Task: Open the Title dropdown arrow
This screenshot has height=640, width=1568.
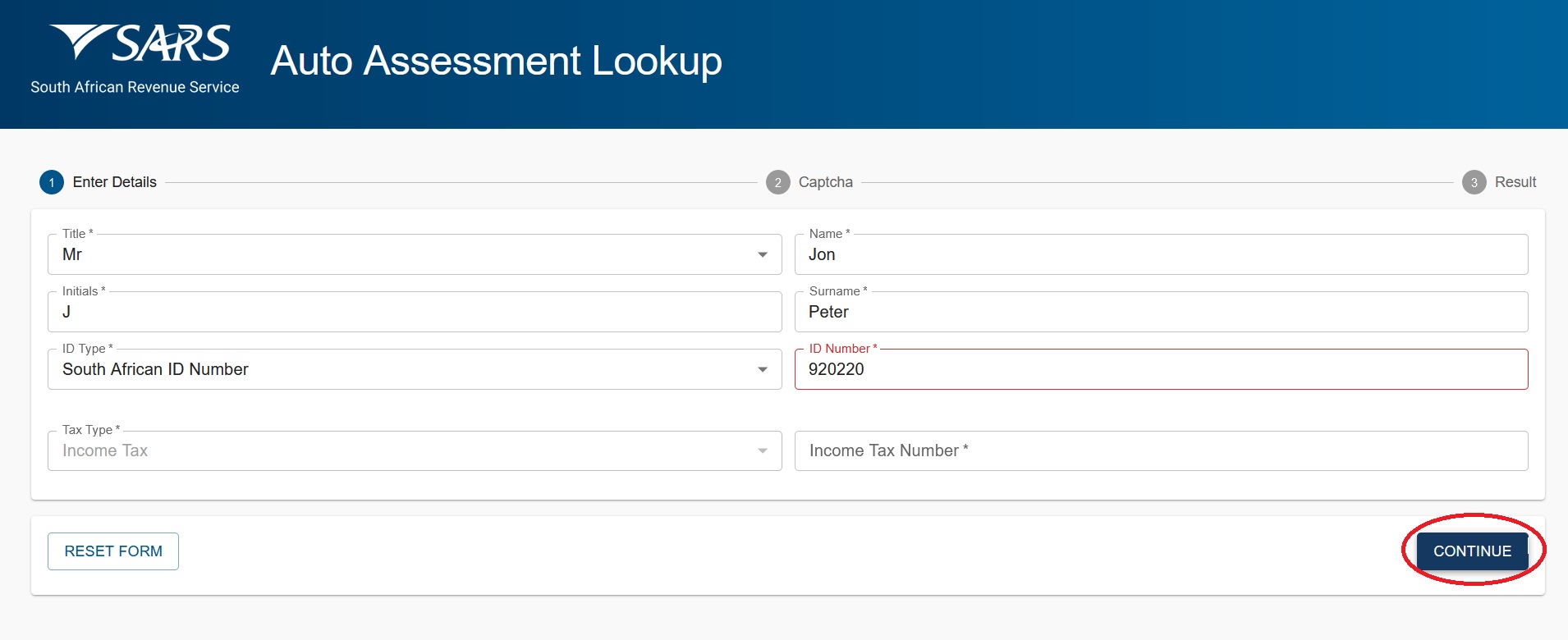Action: tap(763, 255)
